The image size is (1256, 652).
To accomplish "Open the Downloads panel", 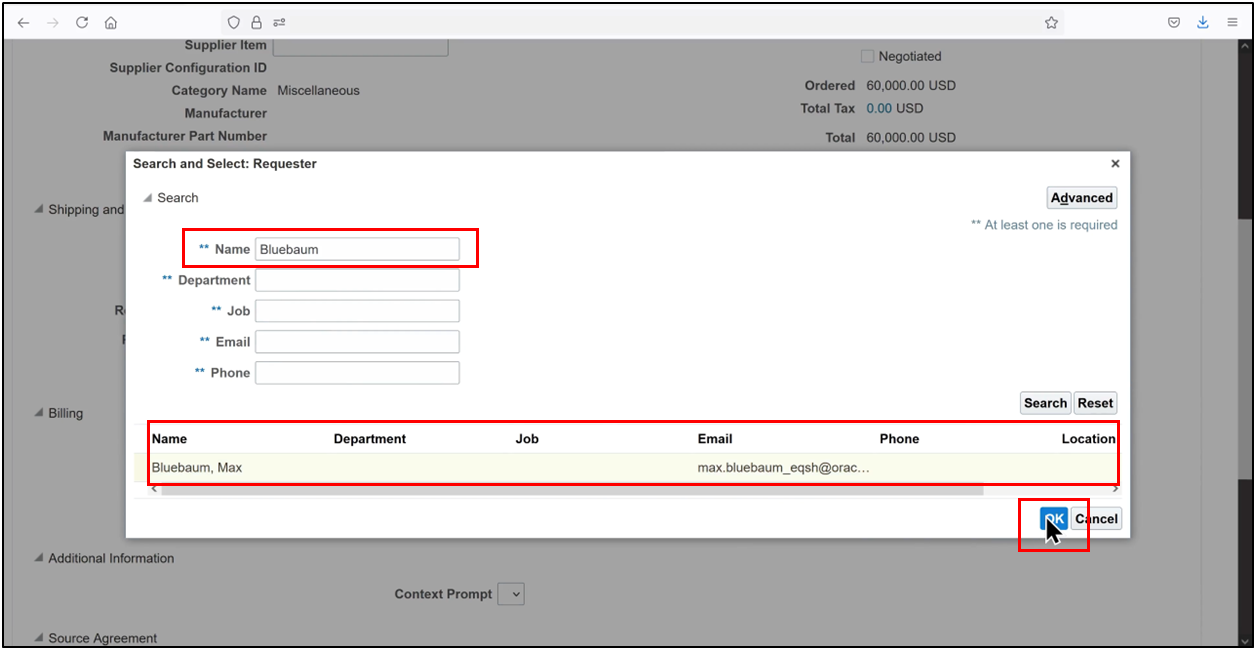I will tap(1202, 21).
